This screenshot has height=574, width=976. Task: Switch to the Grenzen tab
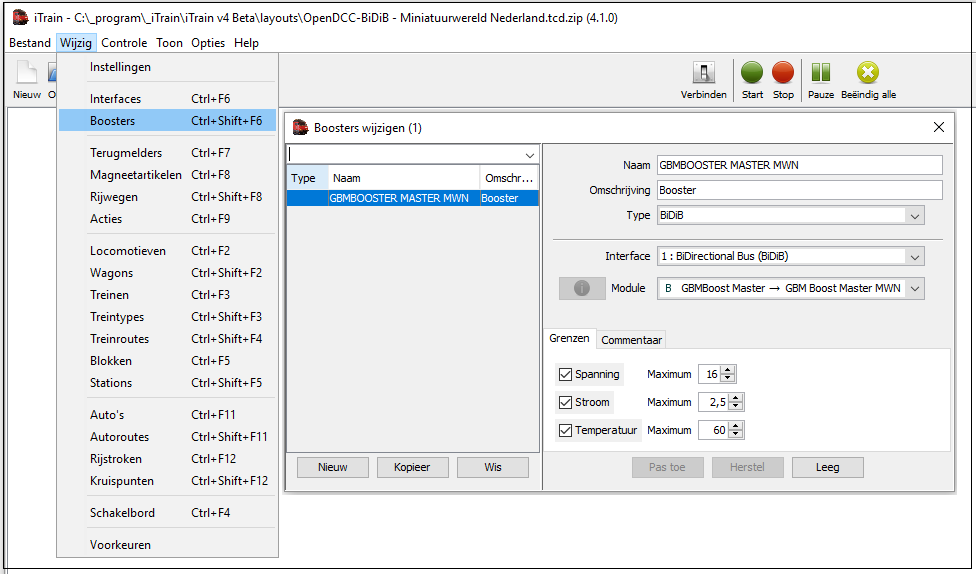tap(569, 338)
